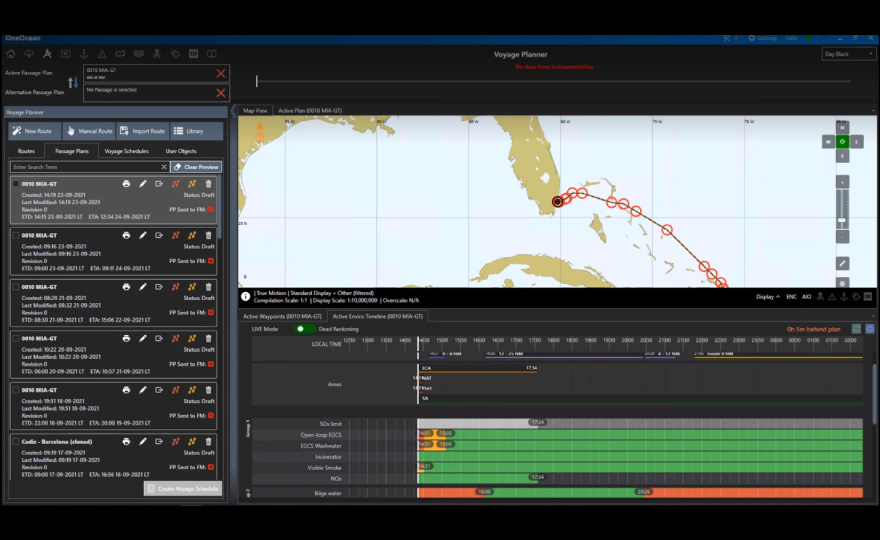Open the Day Black theme dropdown
Image resolution: width=880 pixels, height=540 pixels.
[x=848, y=54]
